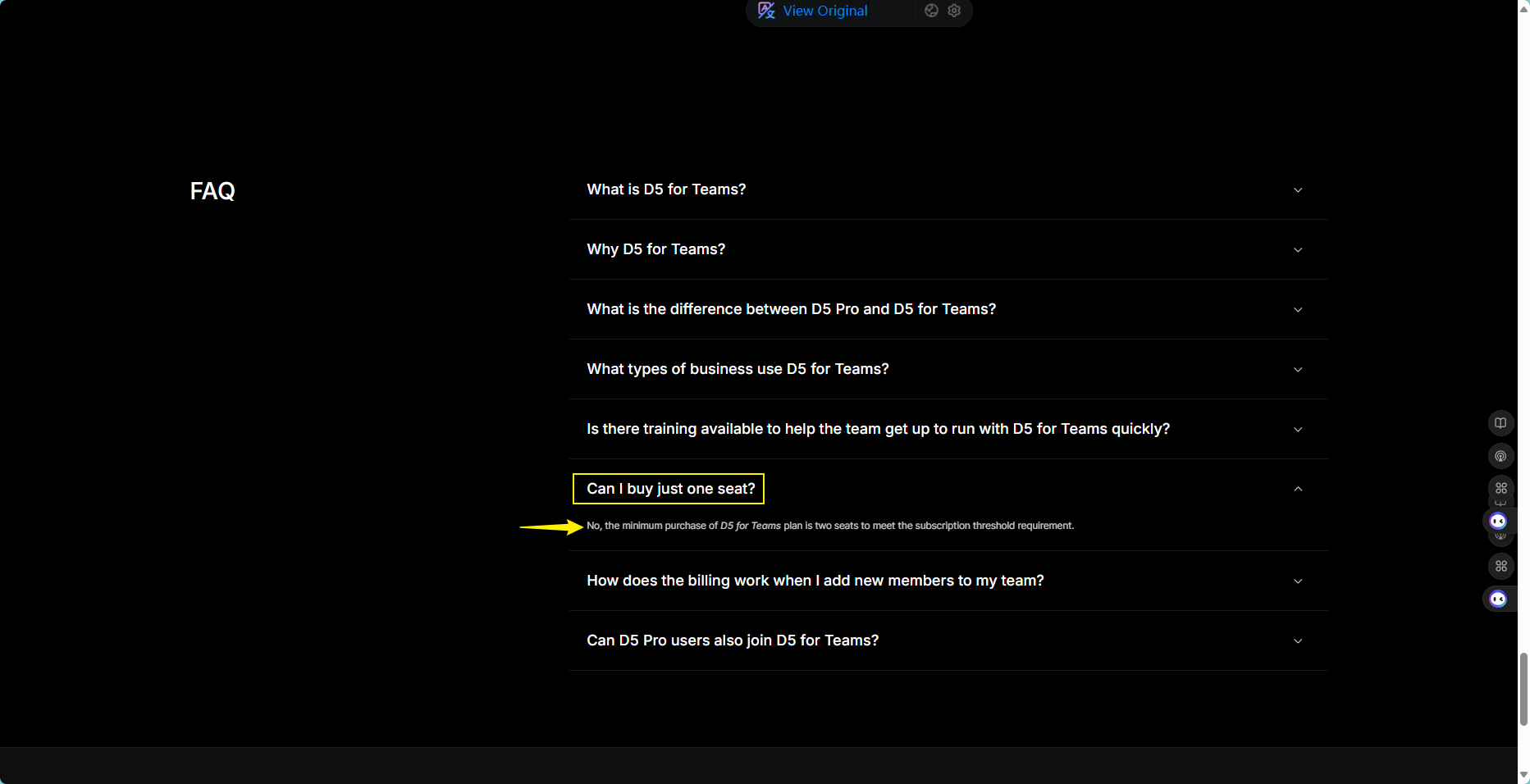Open the globe language icon in the translation bar
Screen dimensions: 1530x784
click(931, 11)
